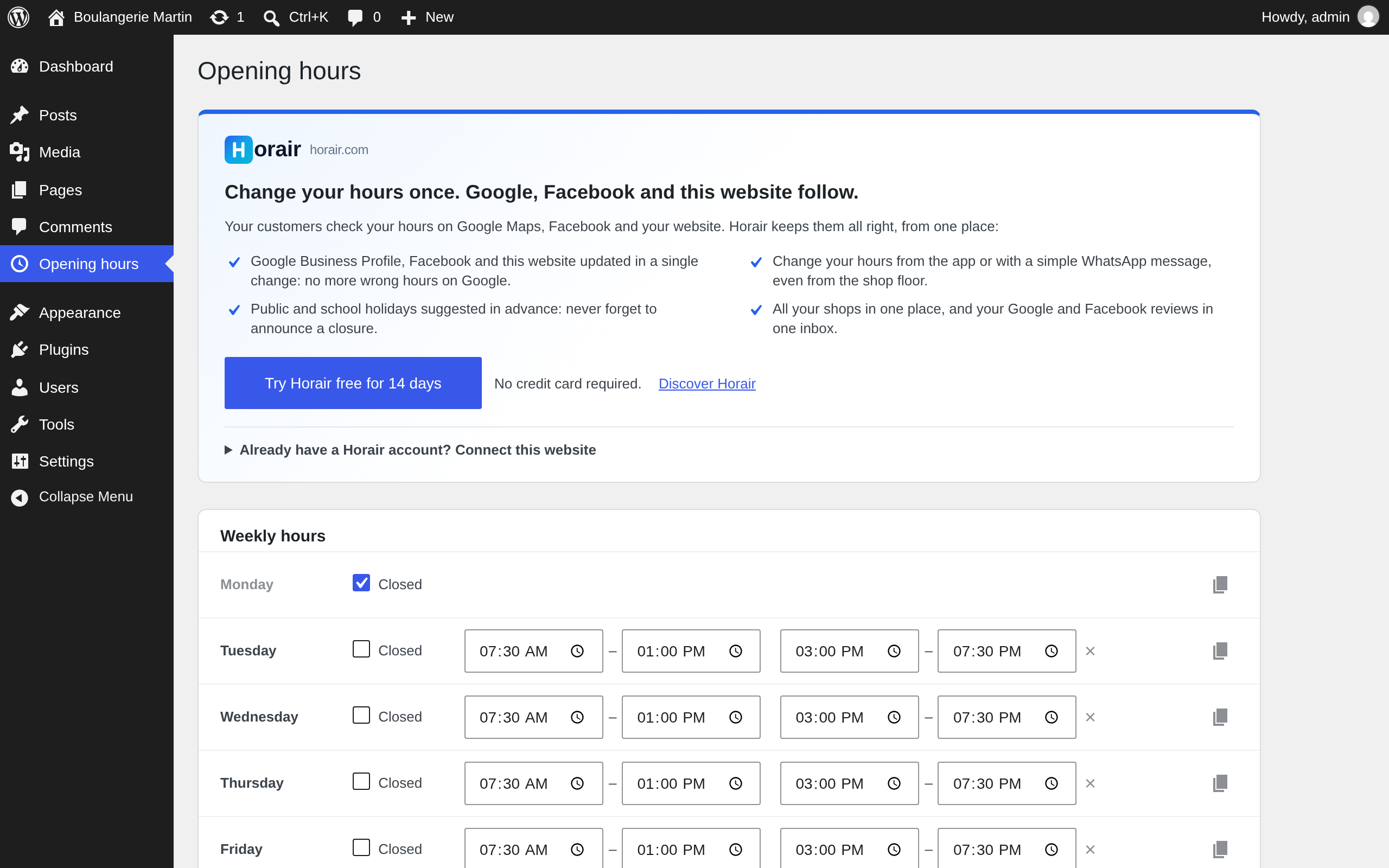Viewport: 1389px width, 868px height.
Task: Open the New content menu
Action: point(427,17)
